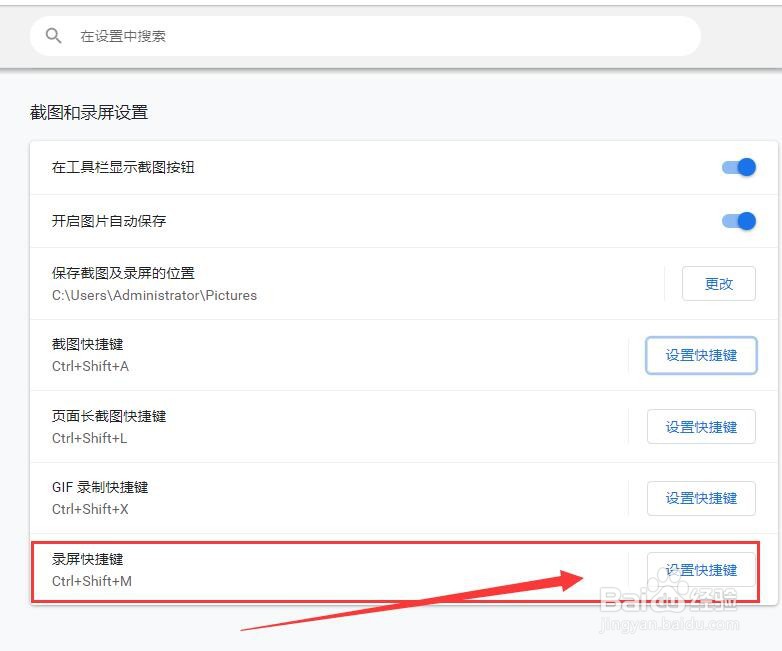Click 更改 to change save location
The width and height of the screenshot is (782, 651).
pos(719,283)
